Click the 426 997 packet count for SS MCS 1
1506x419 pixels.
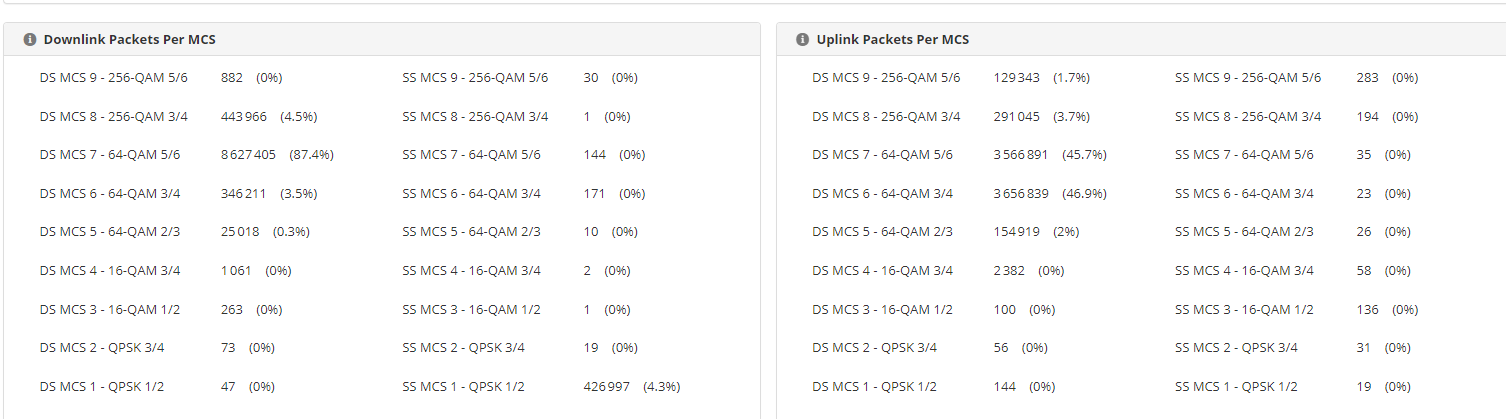[x=606, y=387]
